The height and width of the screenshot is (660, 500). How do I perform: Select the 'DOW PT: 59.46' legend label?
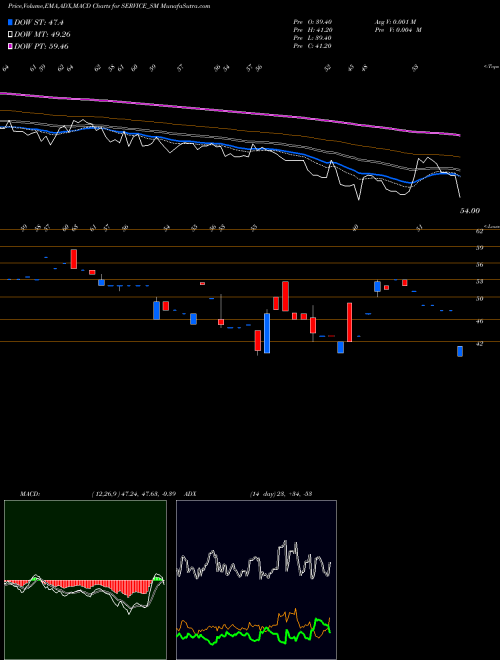(41, 46)
